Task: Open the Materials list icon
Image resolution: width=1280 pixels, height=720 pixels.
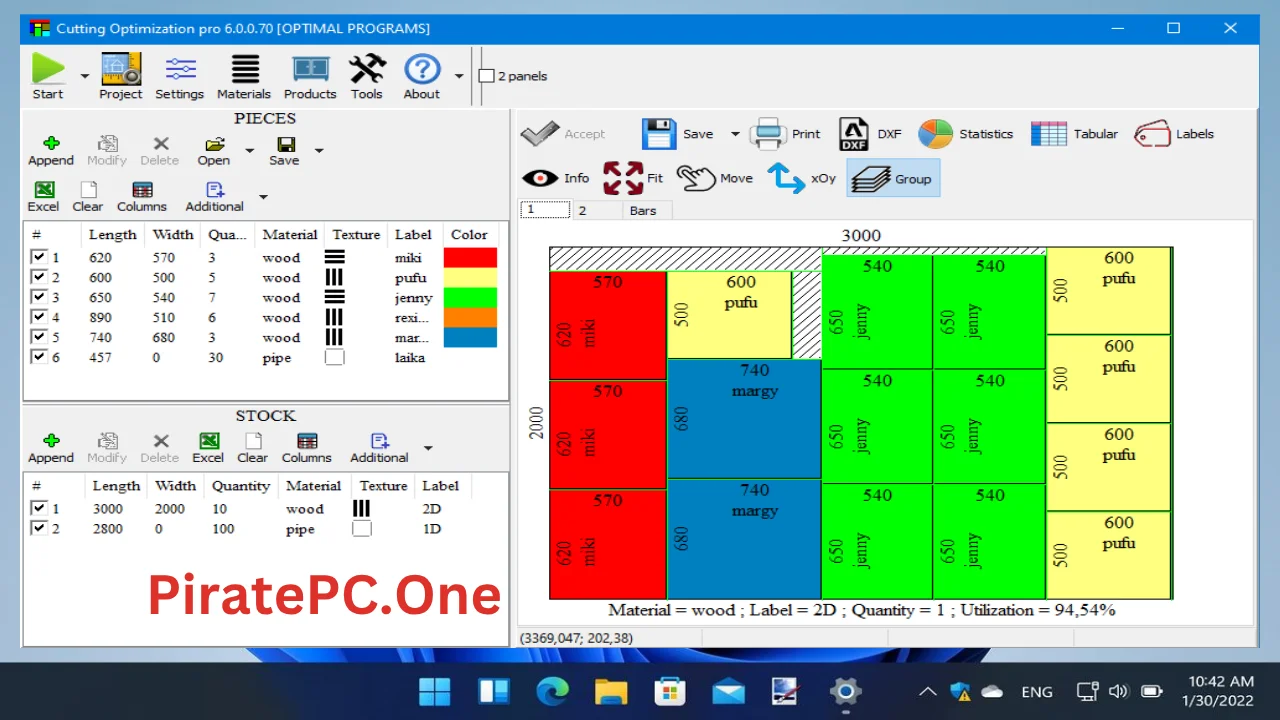Action: tap(244, 76)
